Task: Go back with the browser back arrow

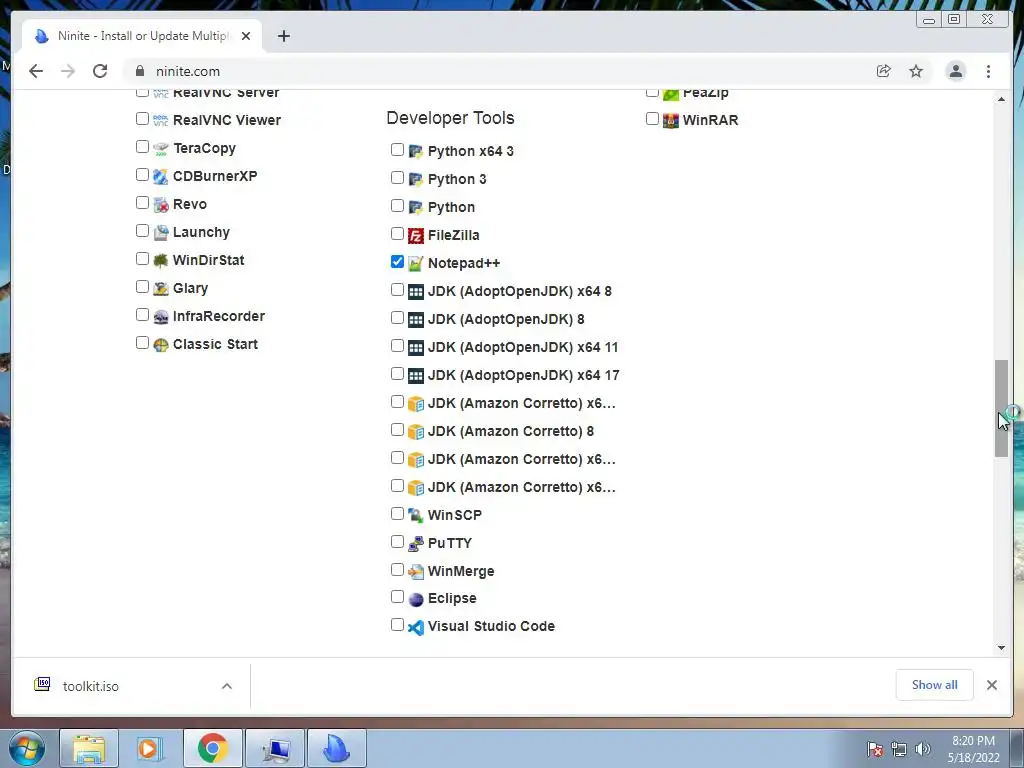Action: click(x=36, y=71)
